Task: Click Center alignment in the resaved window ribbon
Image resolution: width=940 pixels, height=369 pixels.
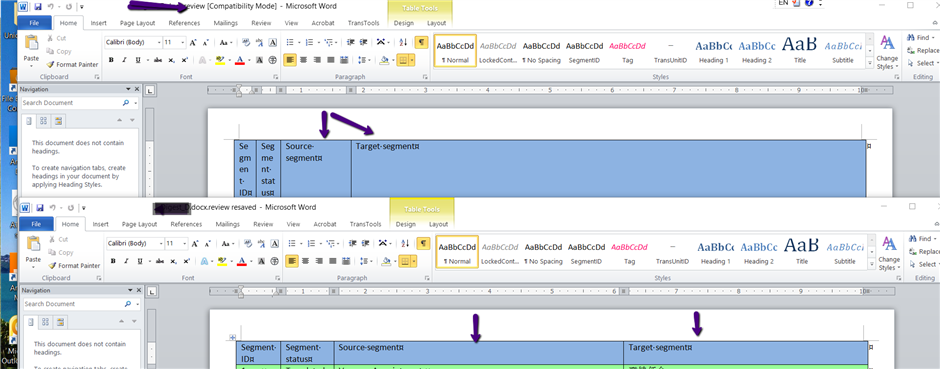Action: pyautogui.click(x=305, y=261)
